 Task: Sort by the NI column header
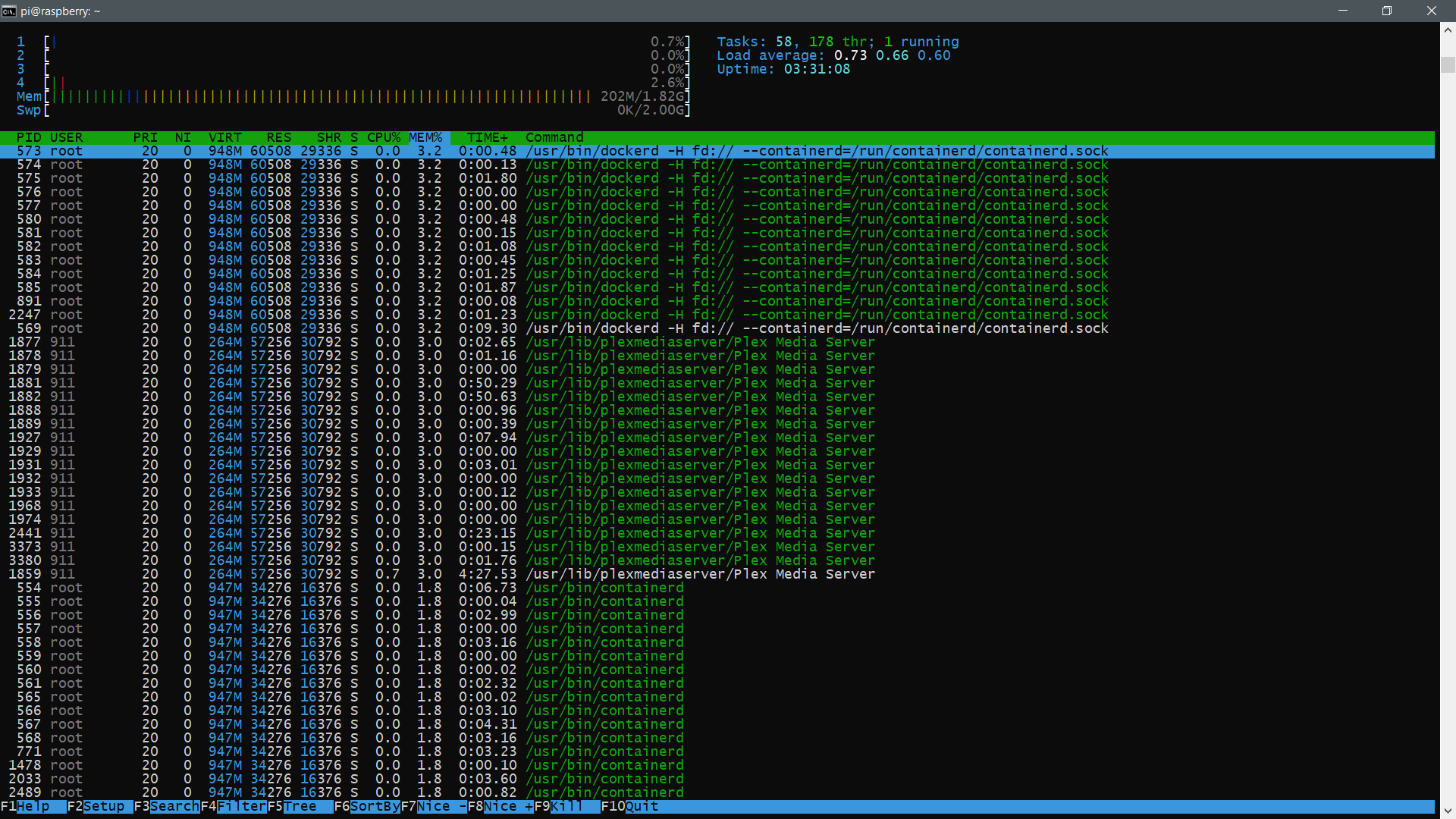click(x=183, y=137)
